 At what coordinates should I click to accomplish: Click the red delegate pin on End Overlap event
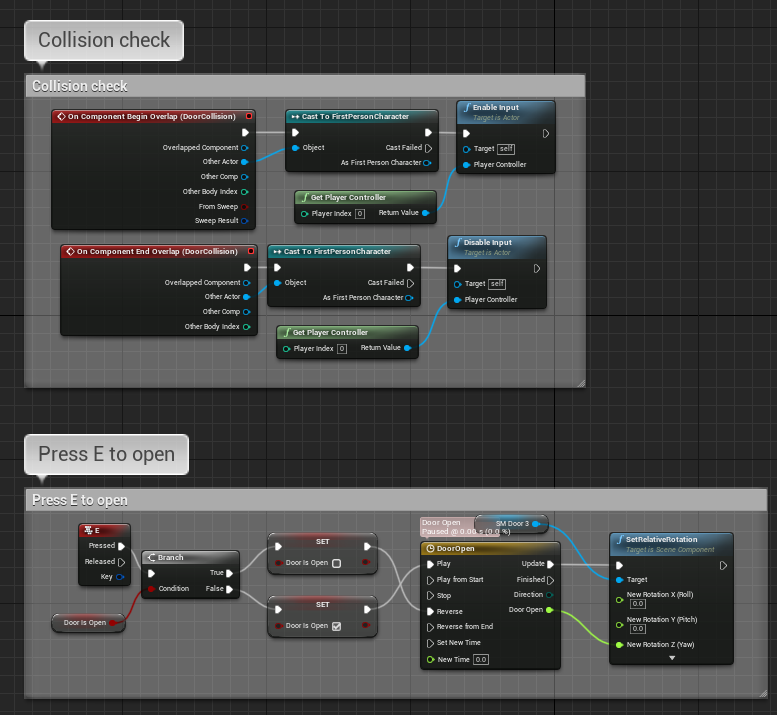pyautogui.click(x=248, y=252)
